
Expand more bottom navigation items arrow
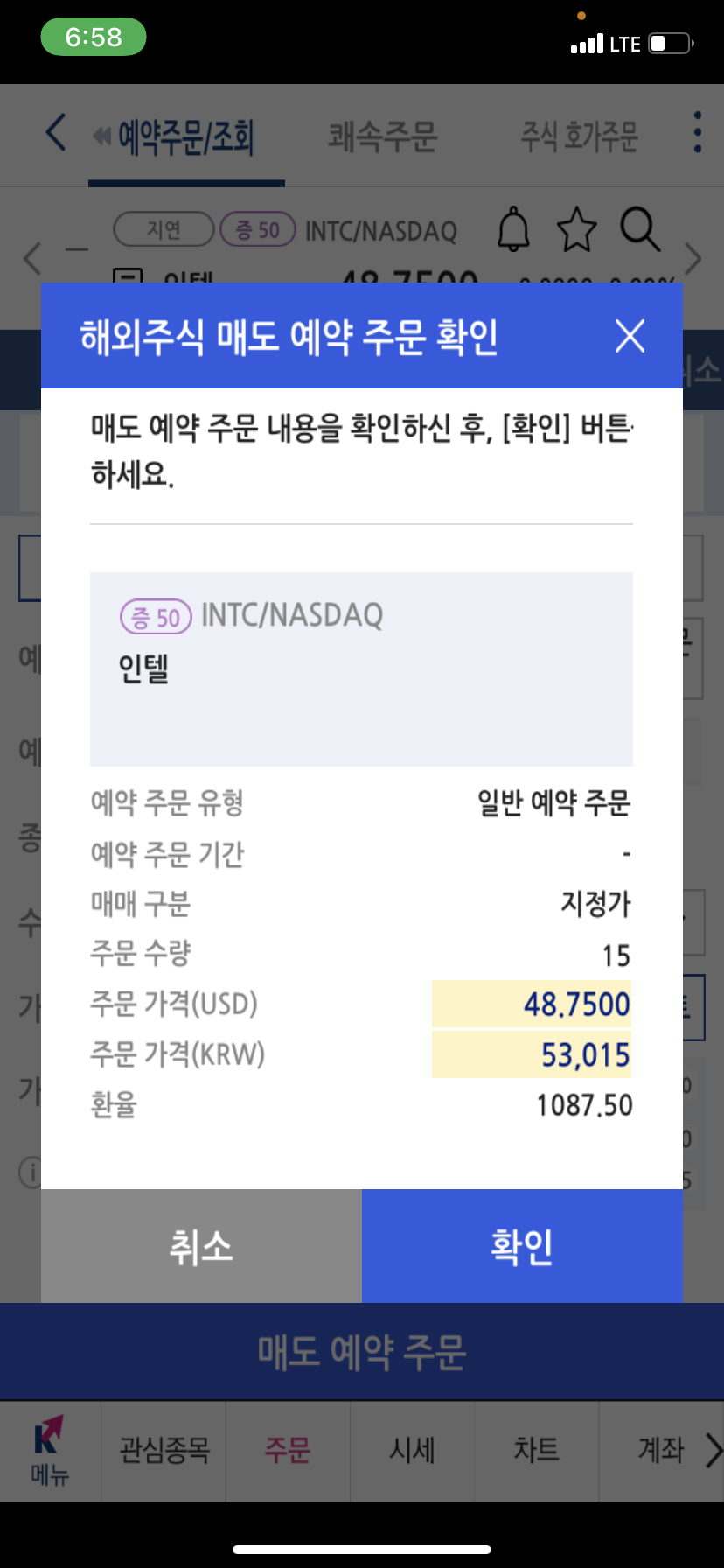point(713,1450)
